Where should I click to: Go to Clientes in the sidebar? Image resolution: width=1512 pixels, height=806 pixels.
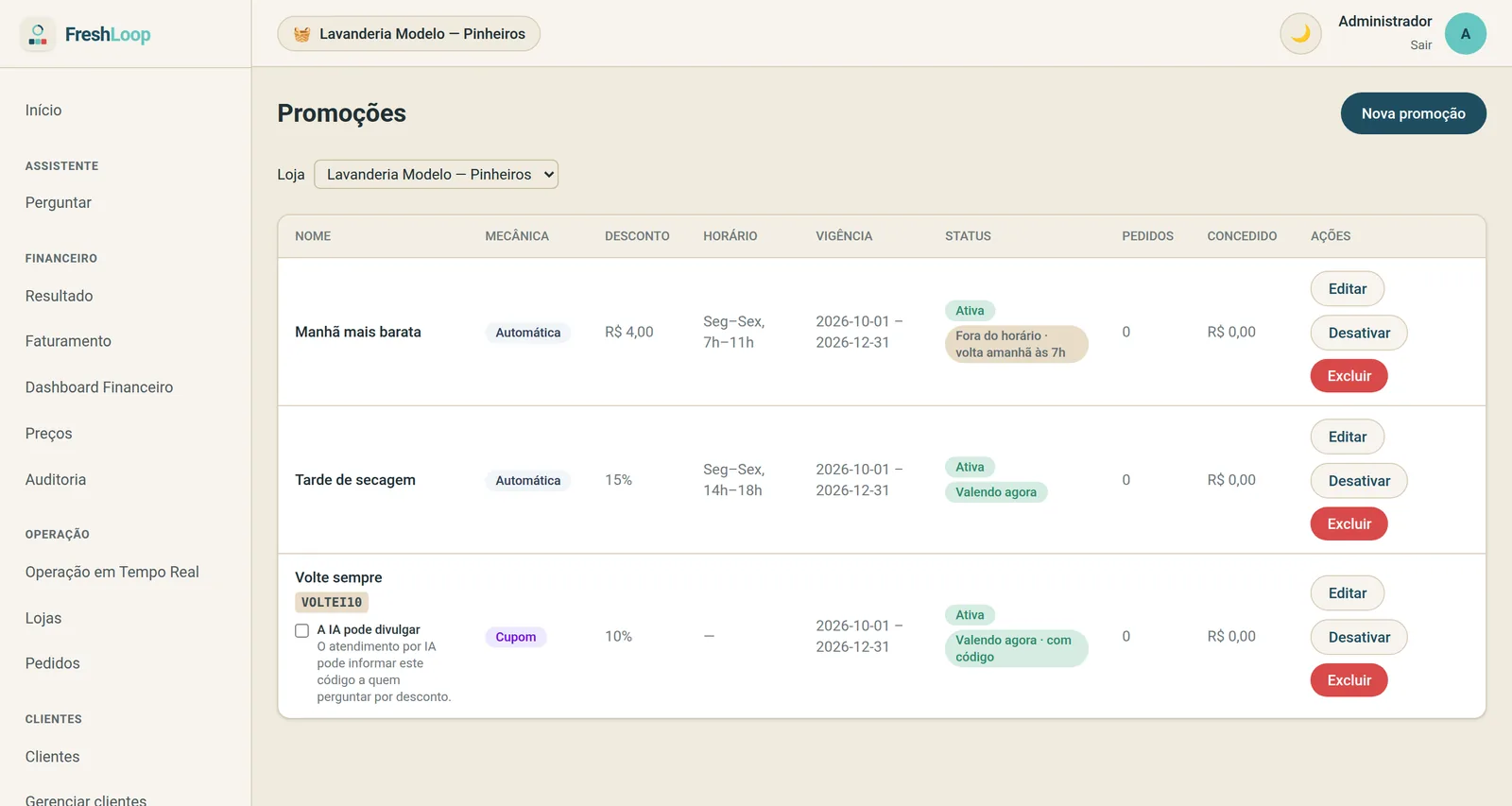click(53, 757)
